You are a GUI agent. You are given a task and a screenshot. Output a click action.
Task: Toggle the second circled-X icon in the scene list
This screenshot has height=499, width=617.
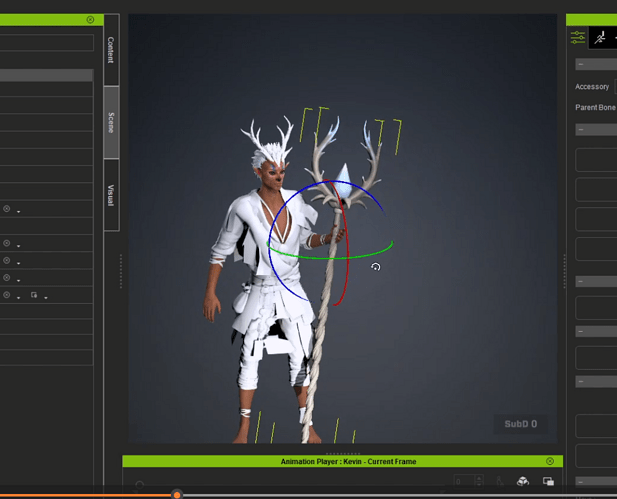click(7, 243)
